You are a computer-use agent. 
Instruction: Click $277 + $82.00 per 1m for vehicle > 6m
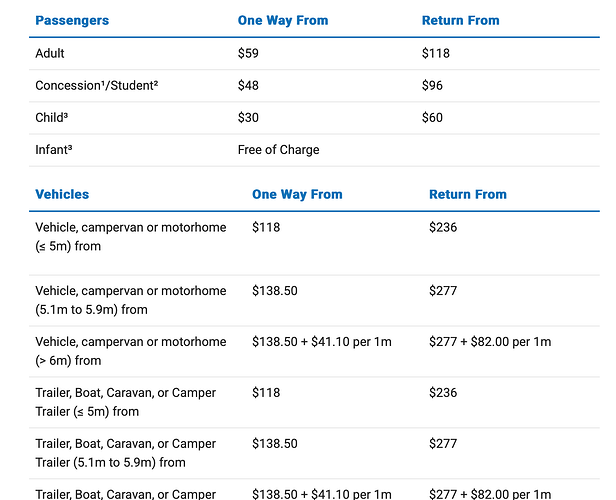[490, 342]
